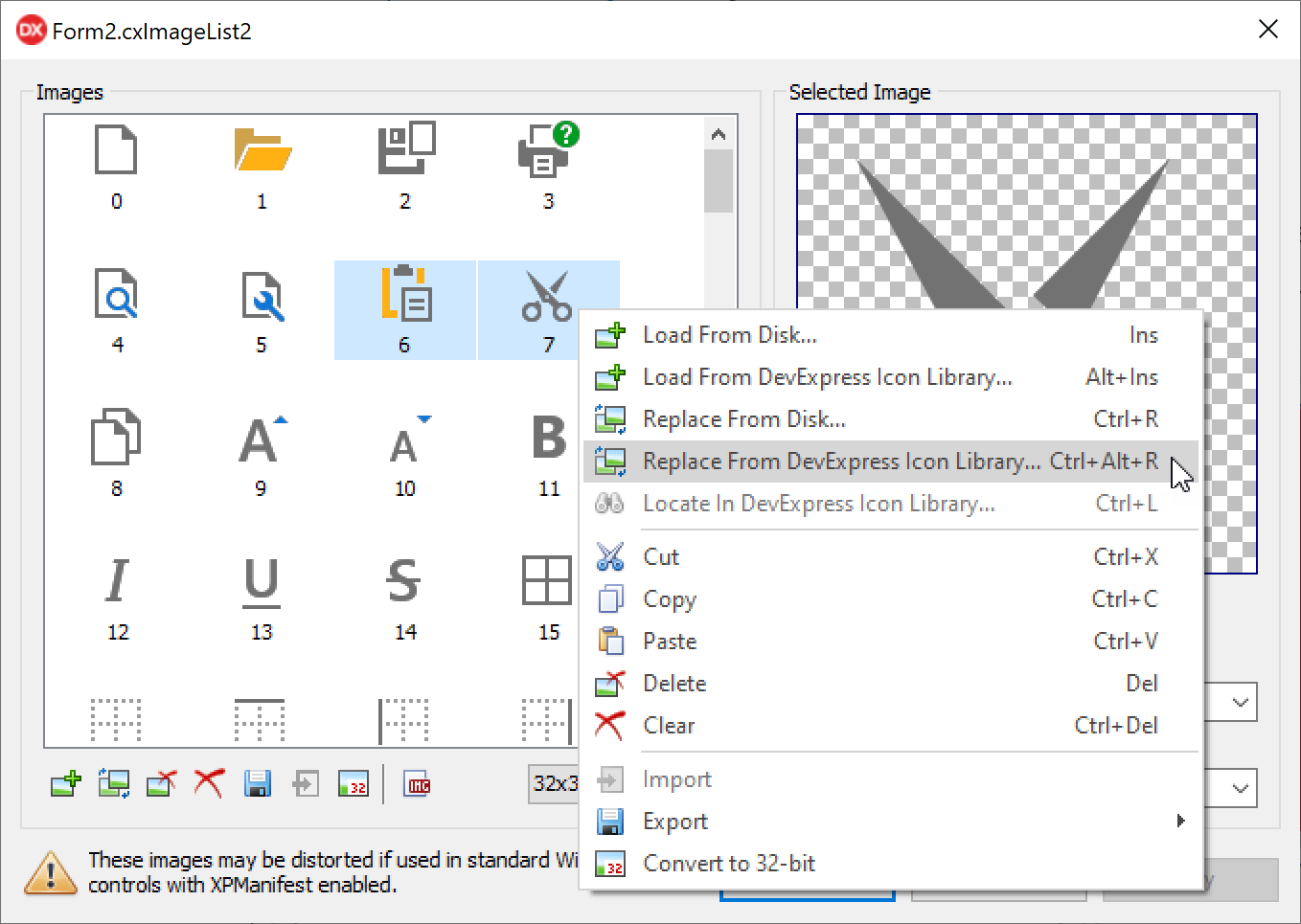Choose Replace From DevExpress Icon Library...

(x=841, y=462)
